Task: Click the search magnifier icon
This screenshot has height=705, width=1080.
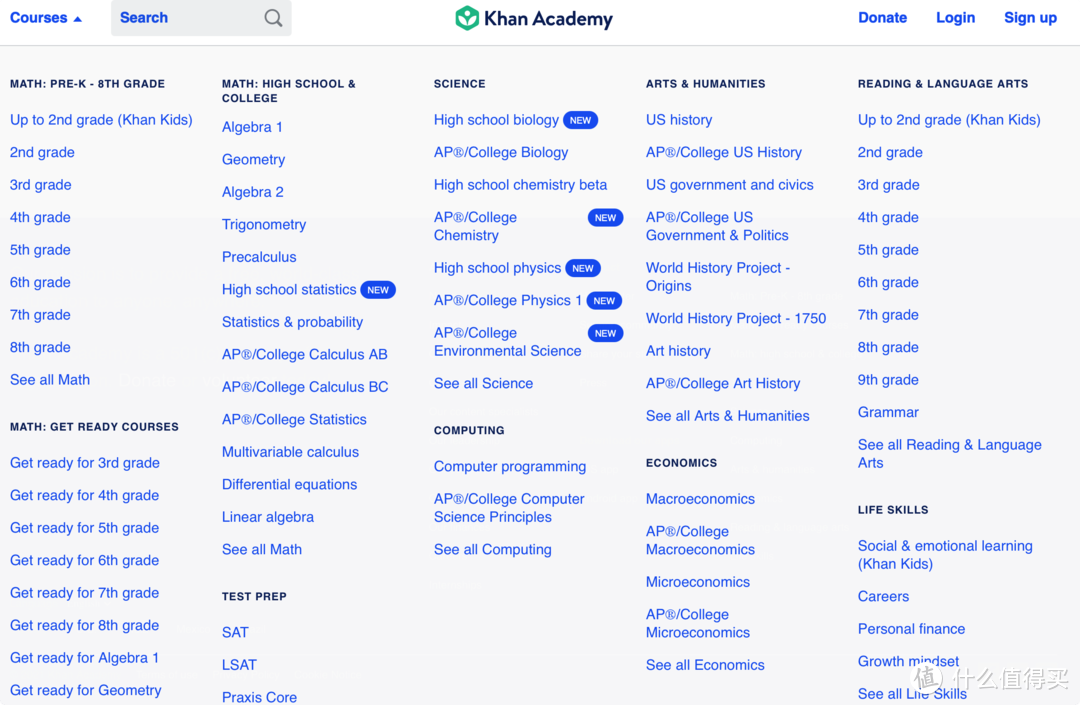Action: pyautogui.click(x=273, y=18)
